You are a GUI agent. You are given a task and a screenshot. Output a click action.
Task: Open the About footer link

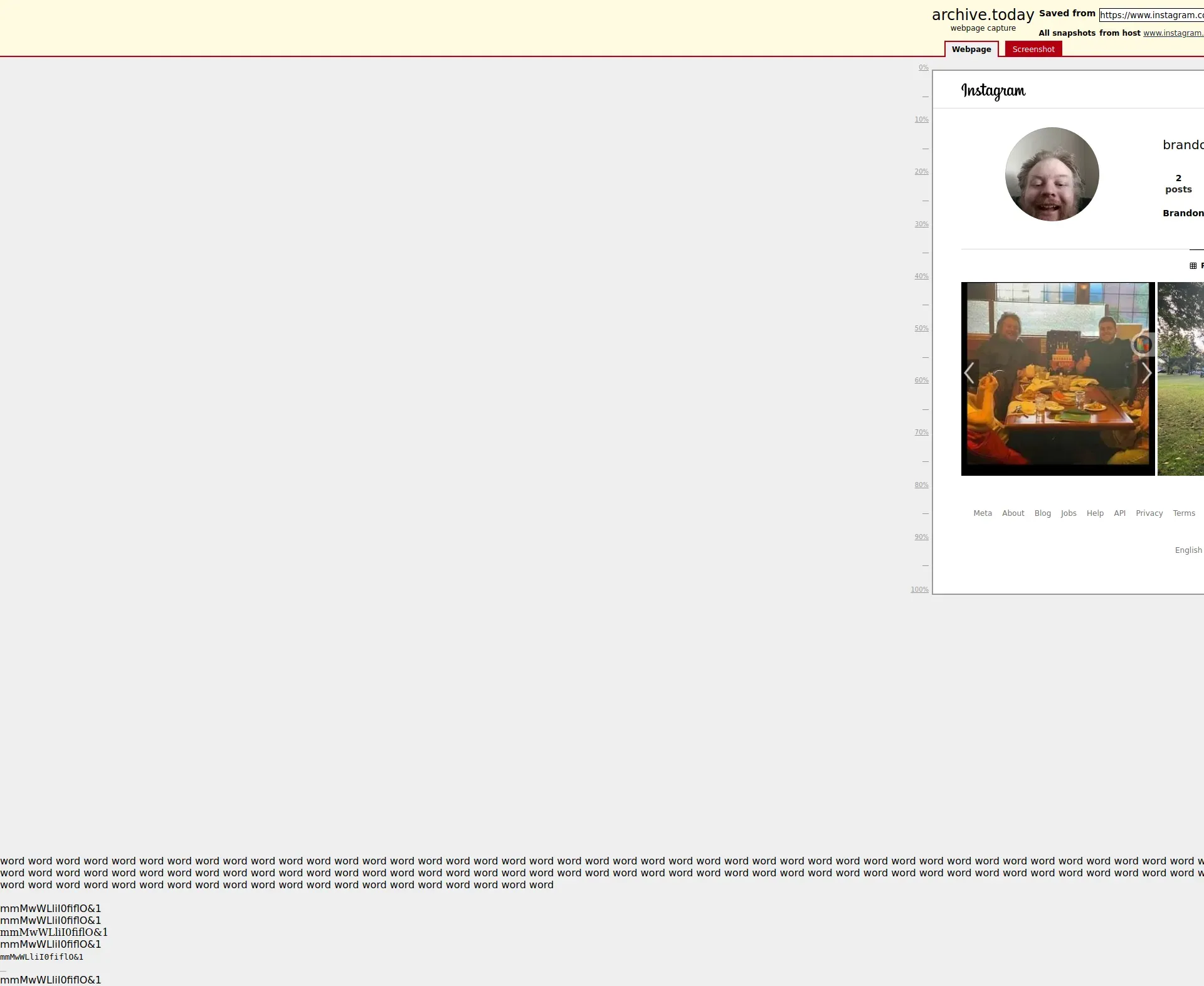1013,513
